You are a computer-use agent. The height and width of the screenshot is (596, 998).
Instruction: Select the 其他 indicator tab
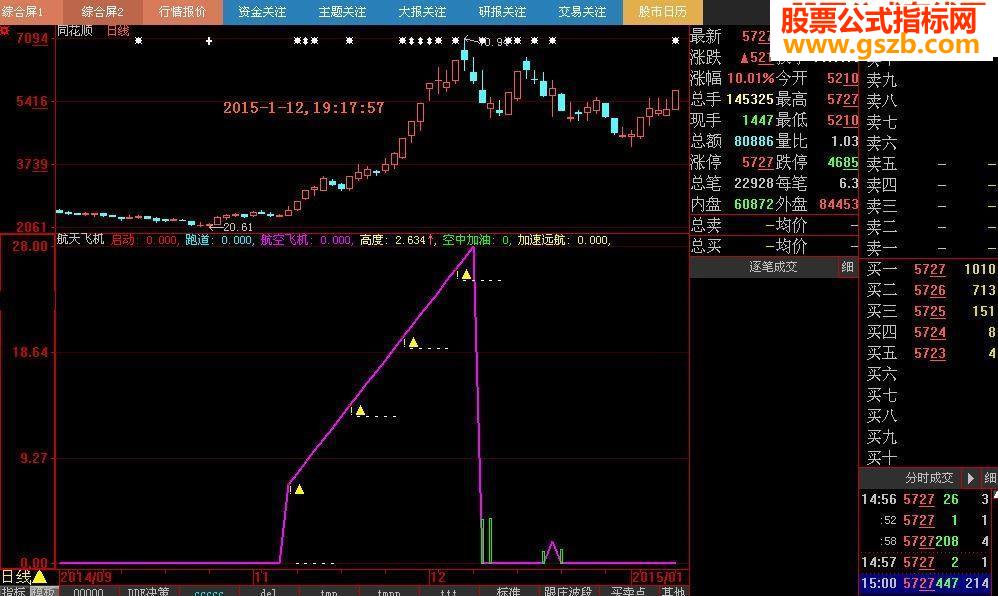673,592
